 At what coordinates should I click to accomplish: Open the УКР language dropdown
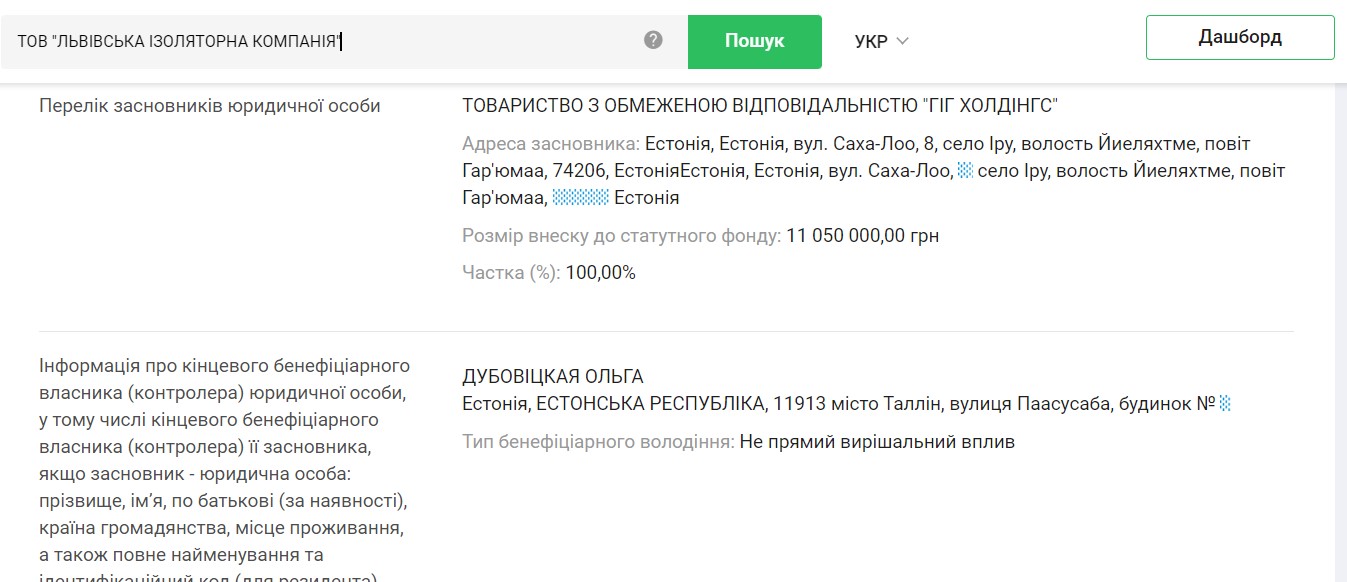pyautogui.click(x=881, y=41)
